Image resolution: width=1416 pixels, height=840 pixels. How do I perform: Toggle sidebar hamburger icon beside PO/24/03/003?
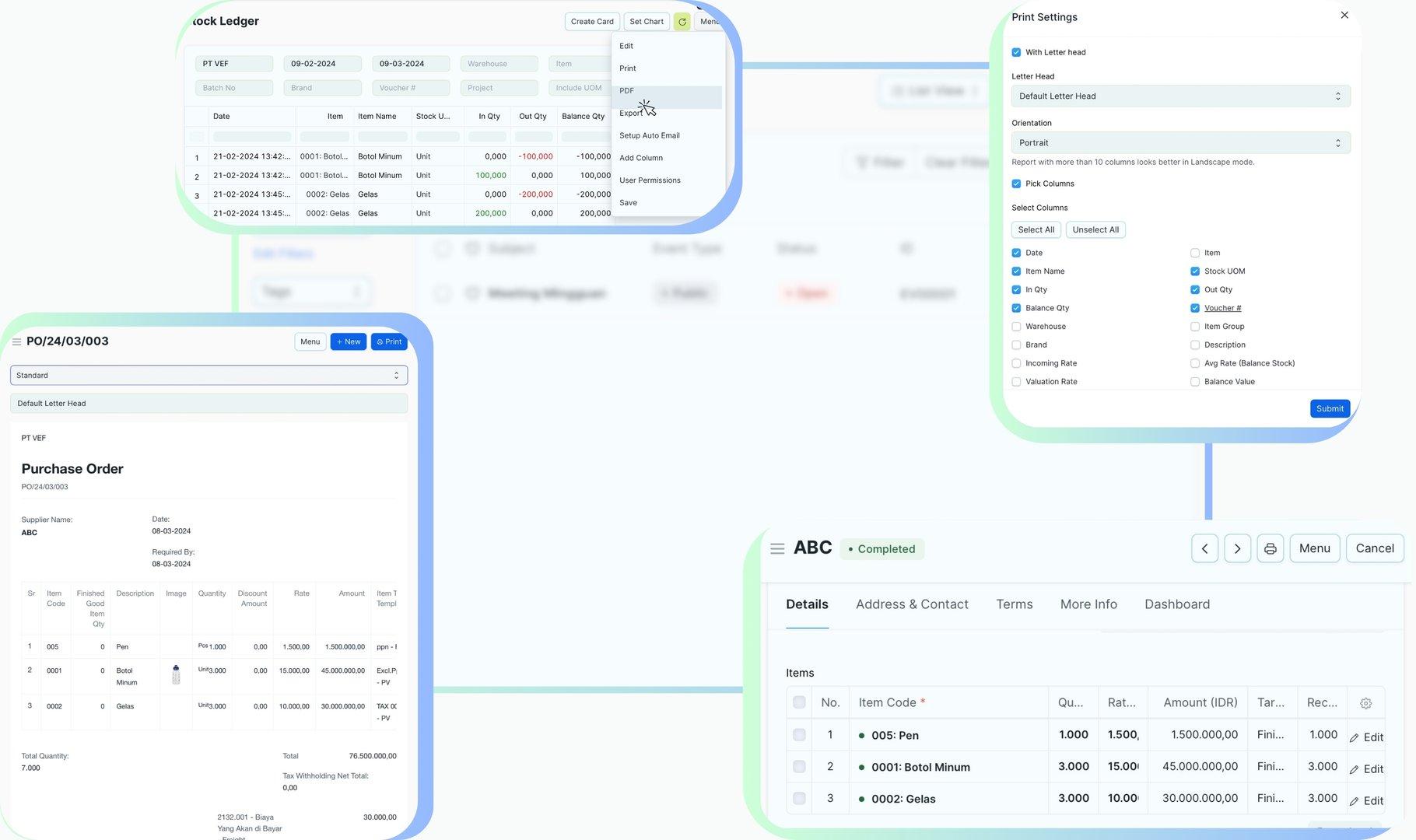click(16, 341)
